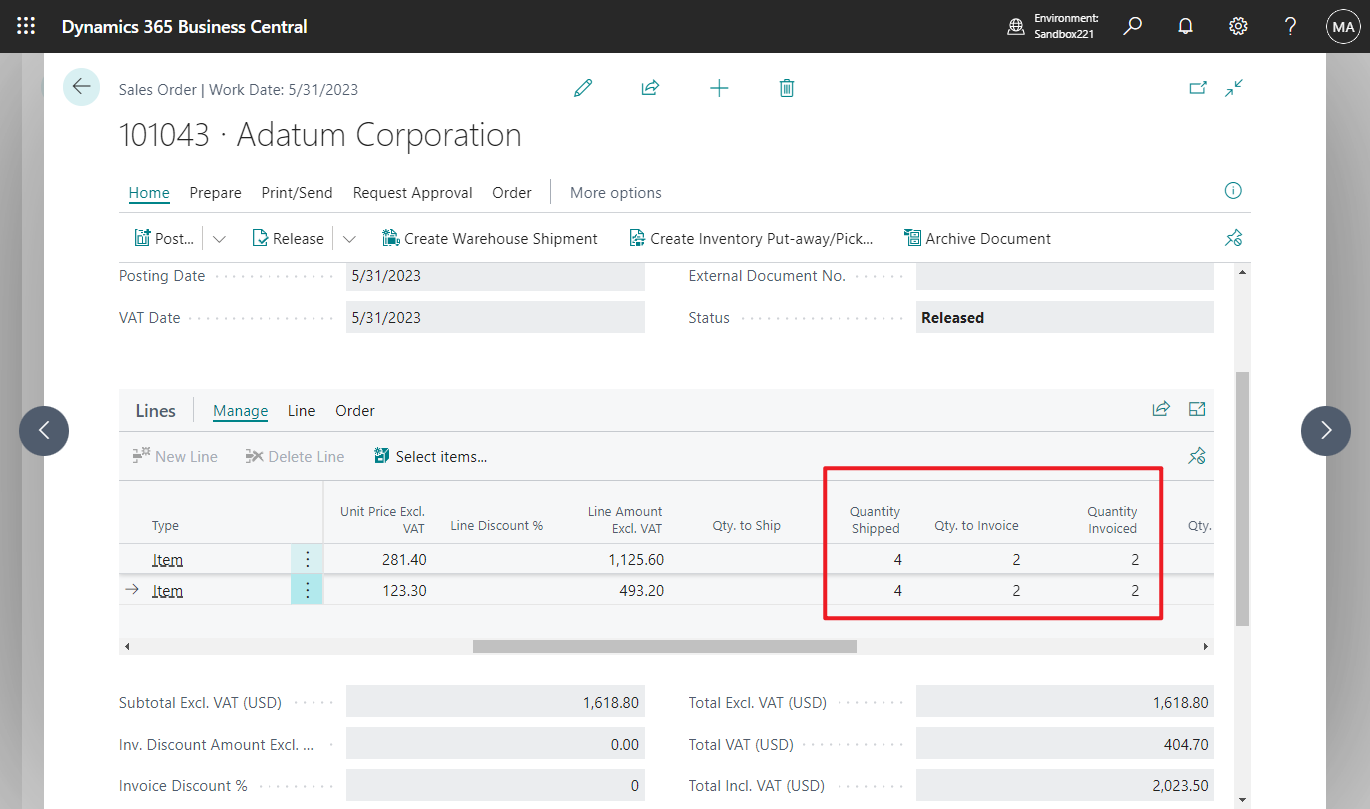Delete the sales order with trash icon
This screenshot has height=809, width=1370.
(786, 88)
